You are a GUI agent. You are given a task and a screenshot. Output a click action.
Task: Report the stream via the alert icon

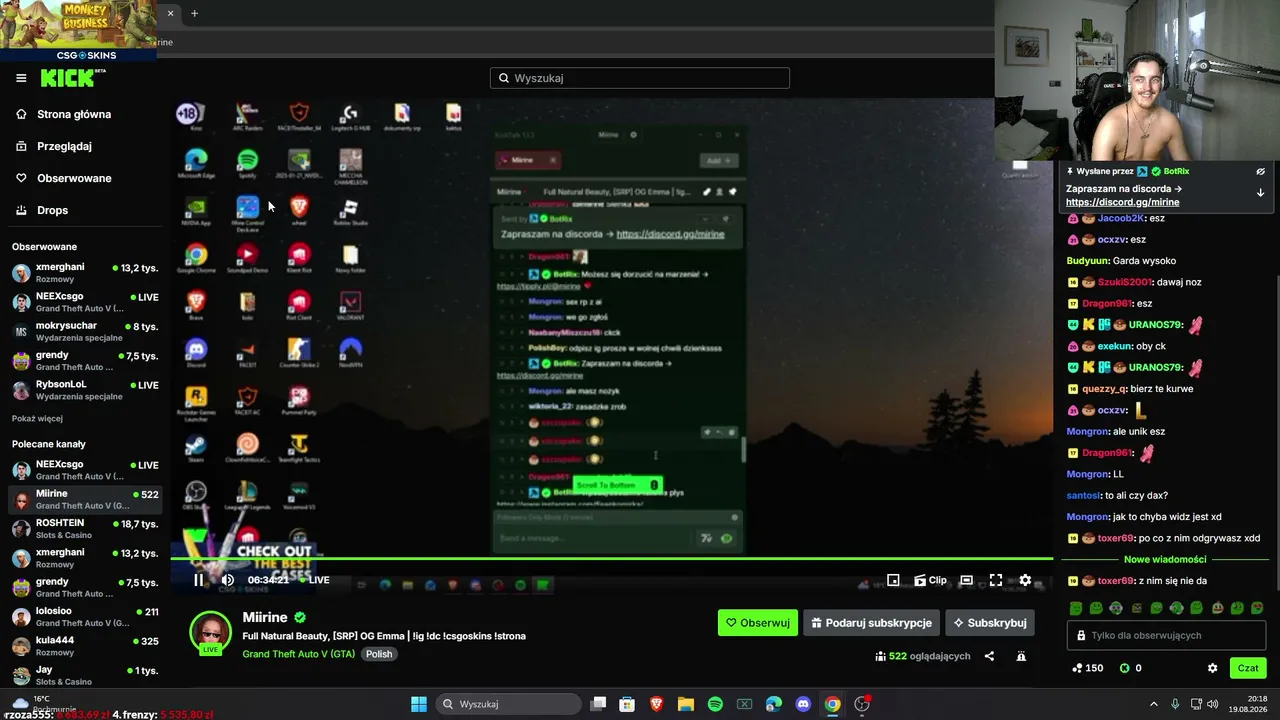[1021, 656]
